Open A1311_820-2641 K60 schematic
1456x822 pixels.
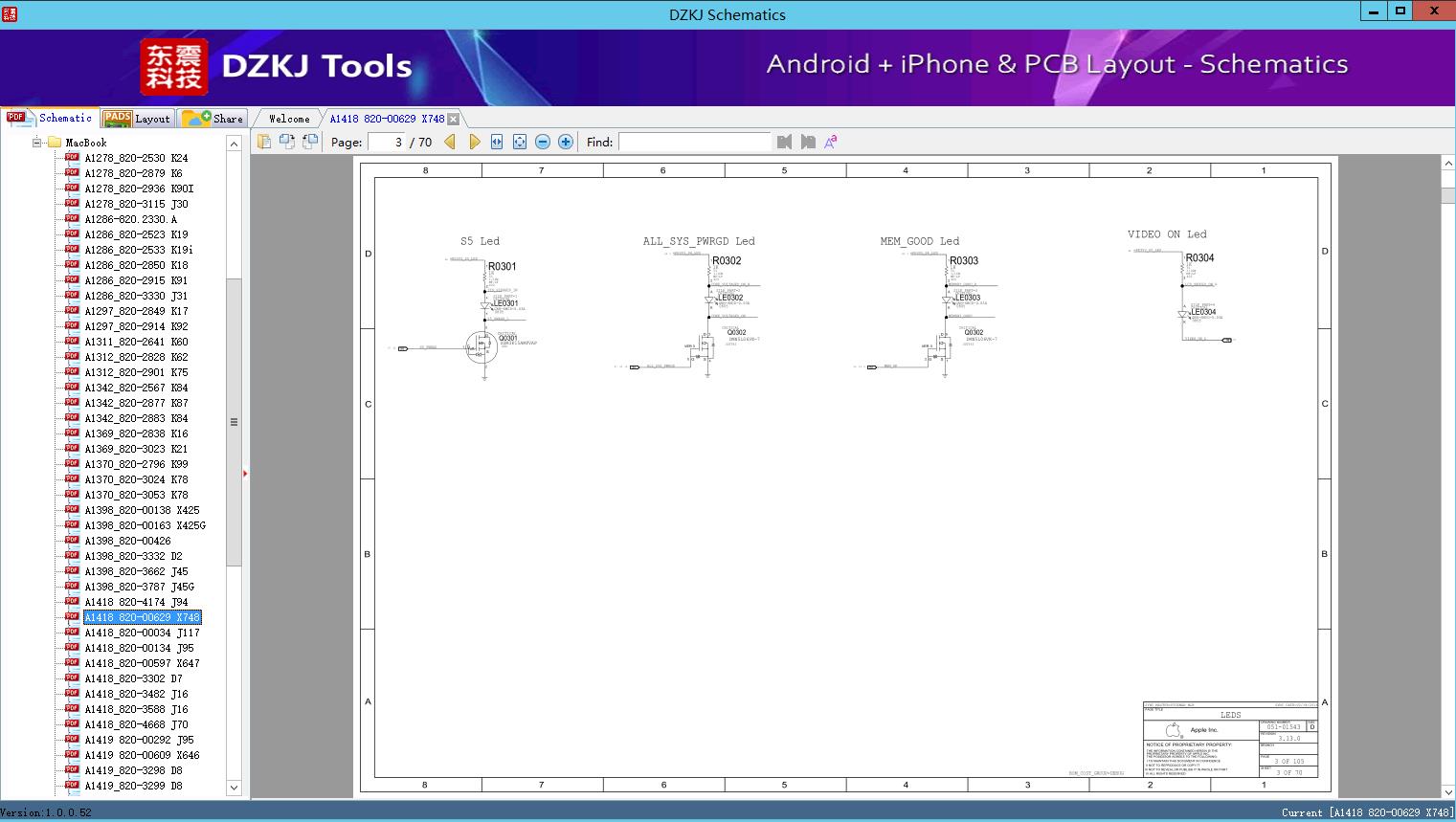(x=136, y=342)
